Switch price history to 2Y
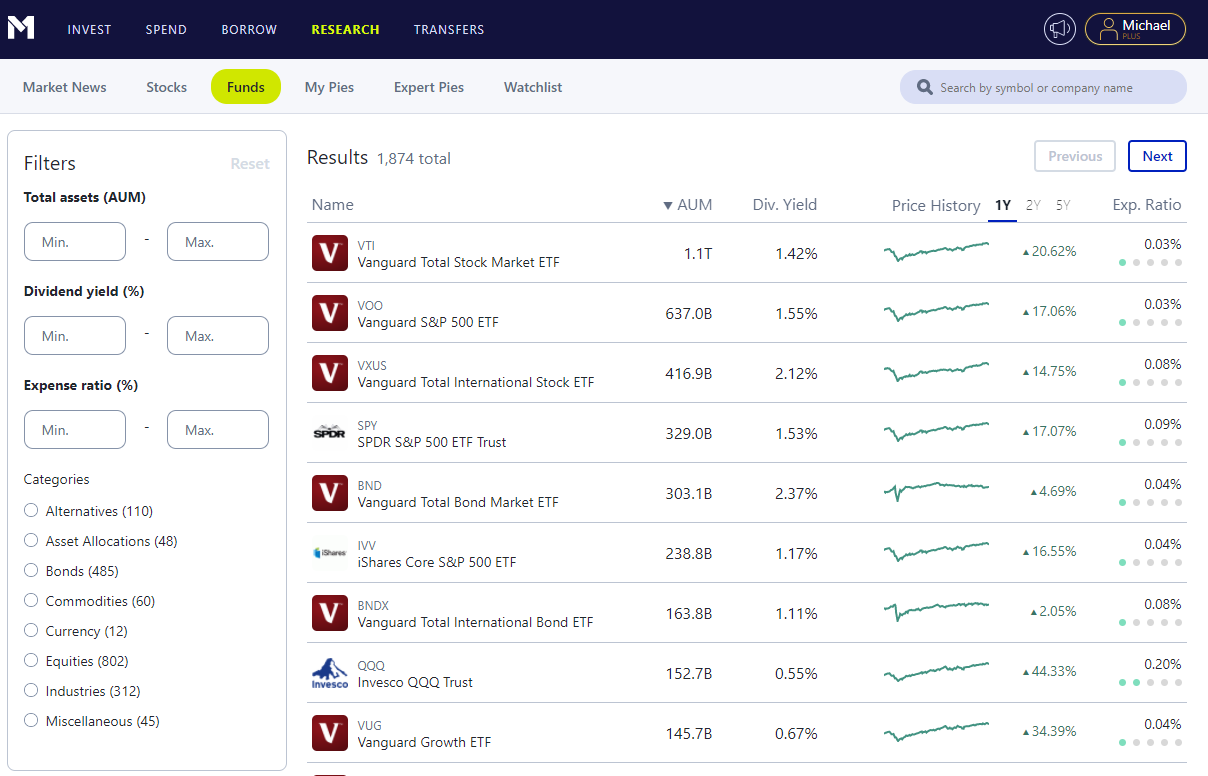This screenshot has width=1208, height=776. point(1033,205)
